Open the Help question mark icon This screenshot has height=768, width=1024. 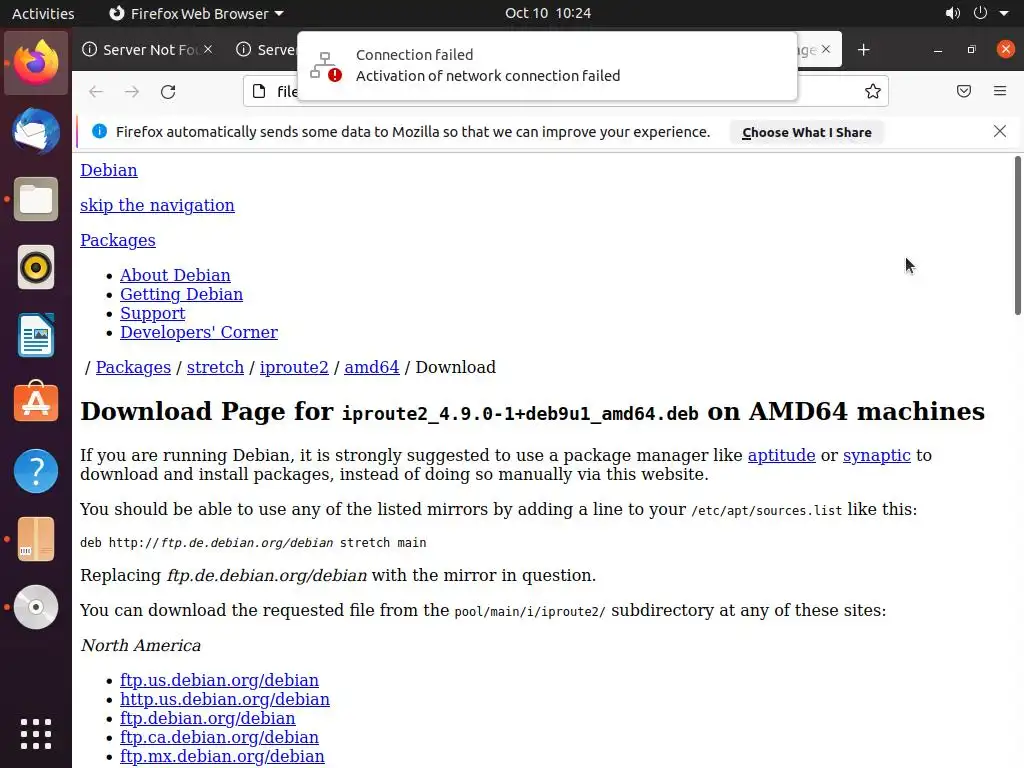pyautogui.click(x=36, y=471)
